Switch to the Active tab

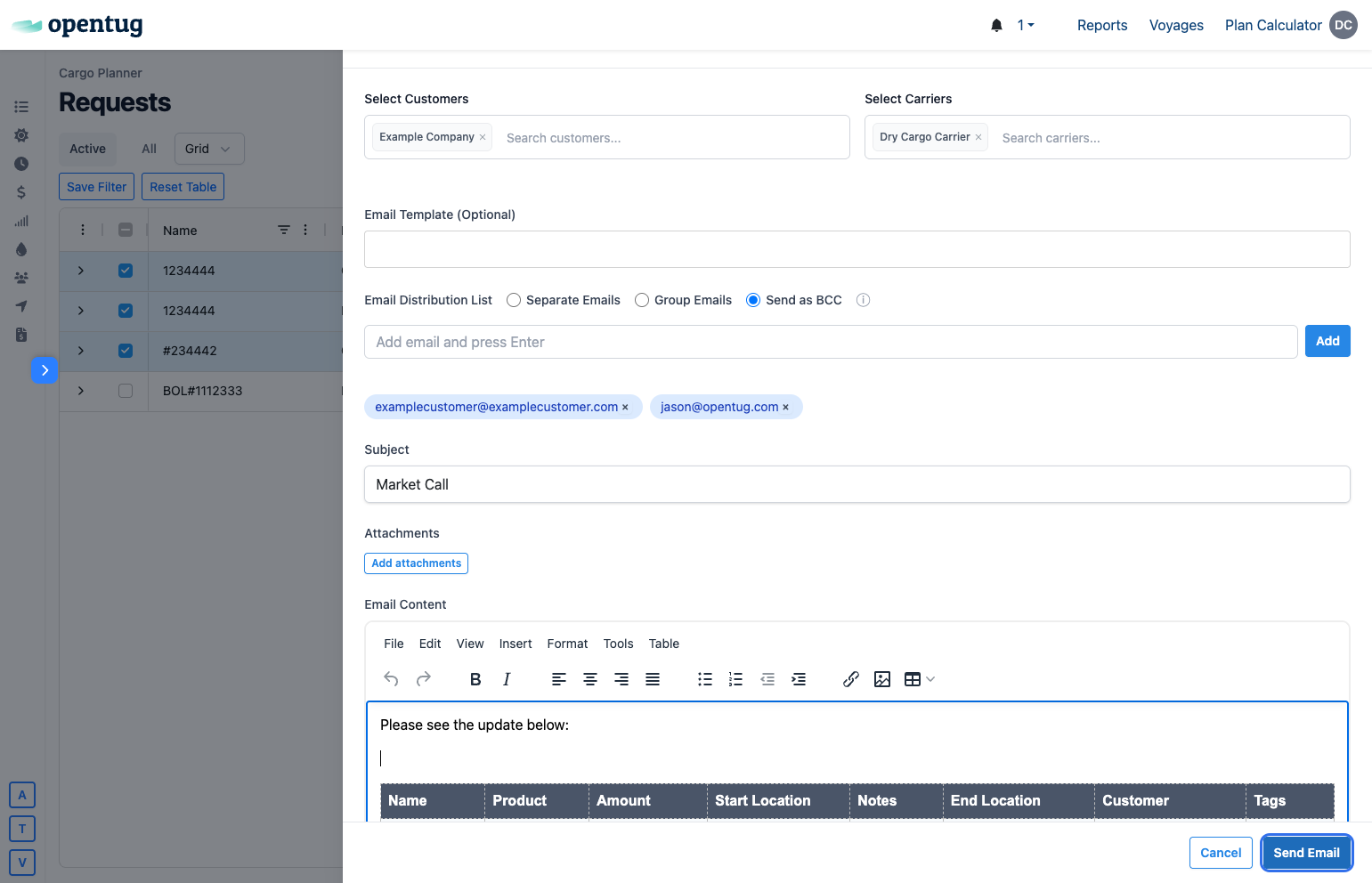pos(87,149)
